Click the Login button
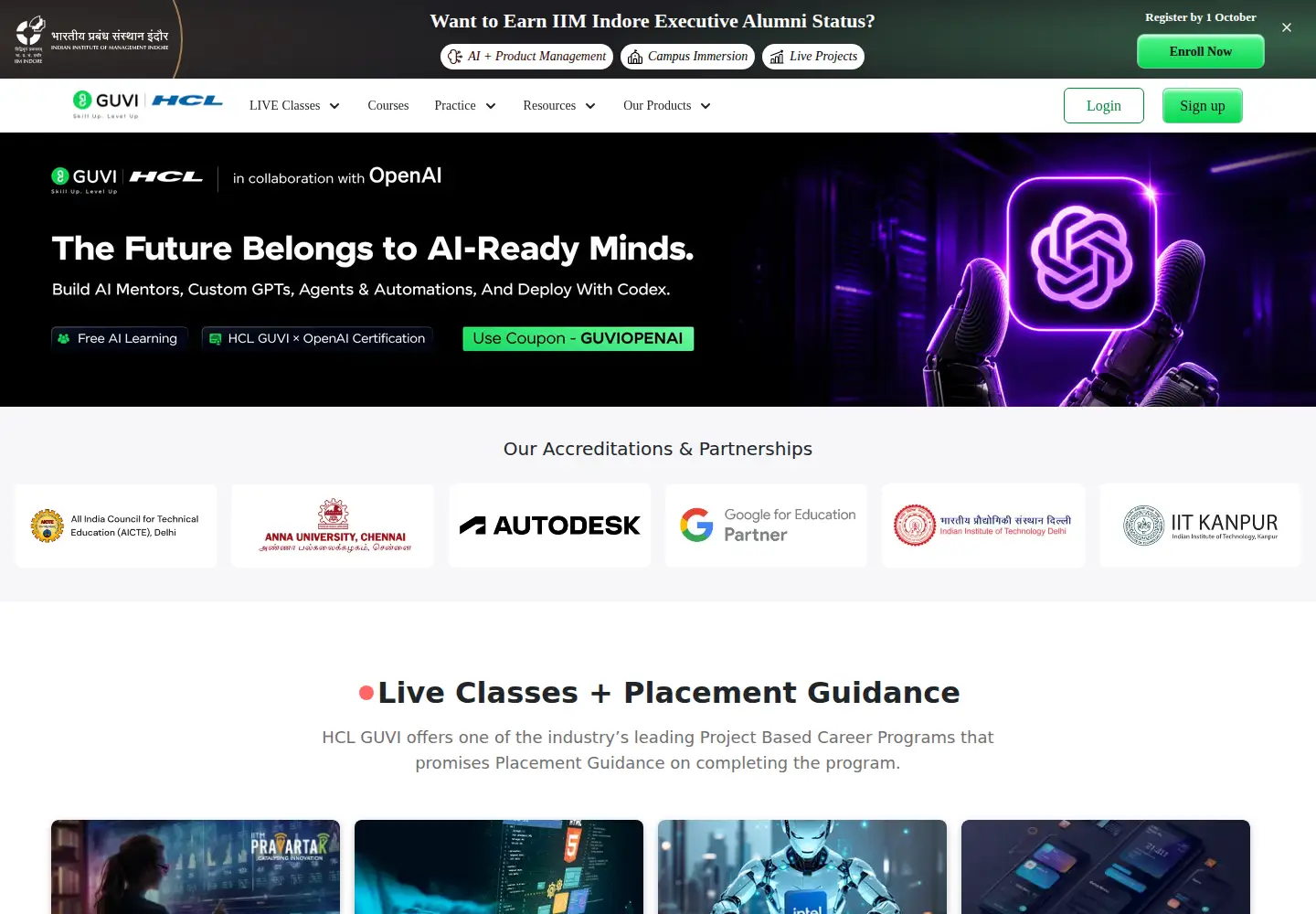Image resolution: width=1316 pixels, height=914 pixels. (x=1104, y=105)
